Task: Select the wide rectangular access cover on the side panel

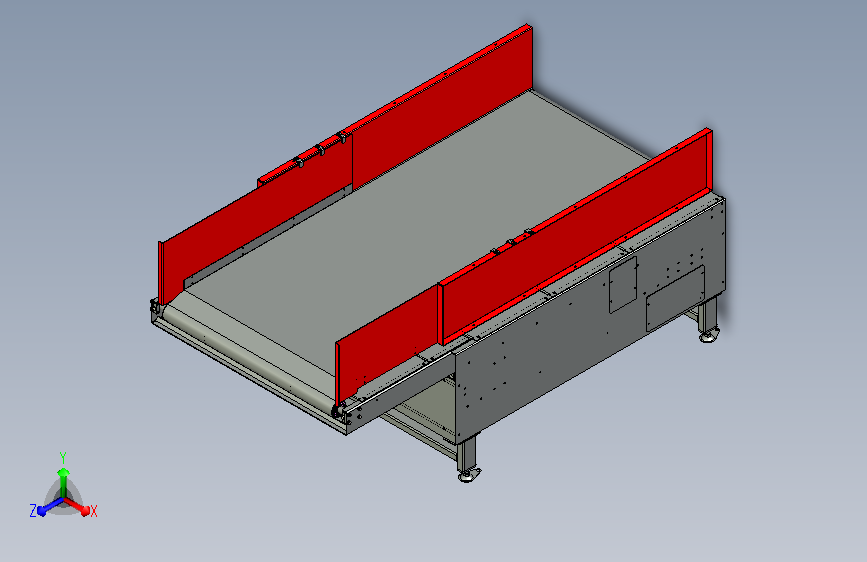Action: (x=675, y=298)
